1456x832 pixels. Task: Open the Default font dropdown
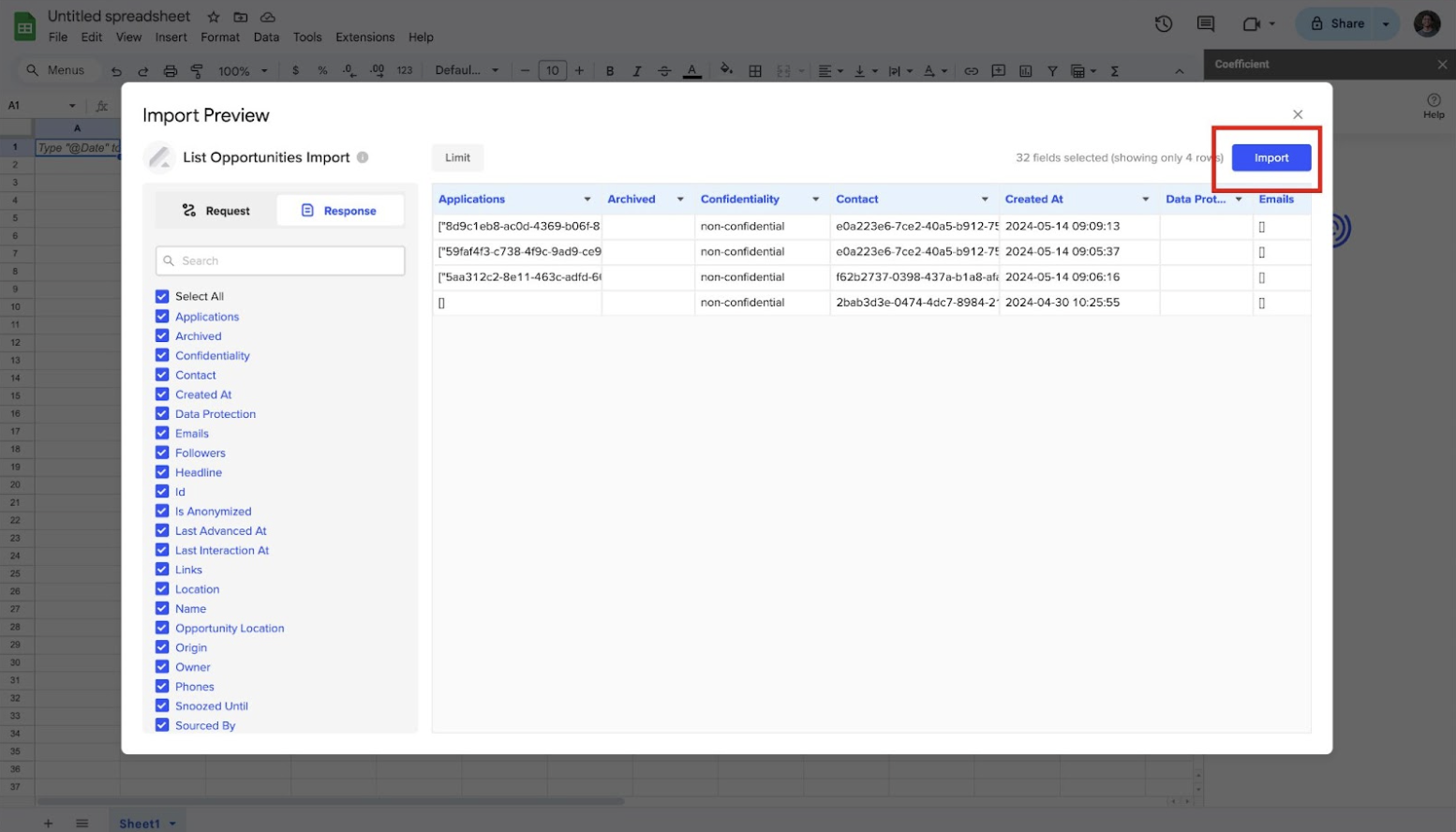coord(467,71)
